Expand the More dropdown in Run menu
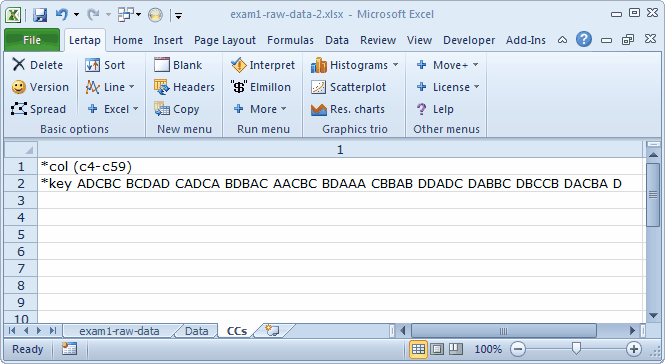Screen dimensions: 665x364 (284, 109)
